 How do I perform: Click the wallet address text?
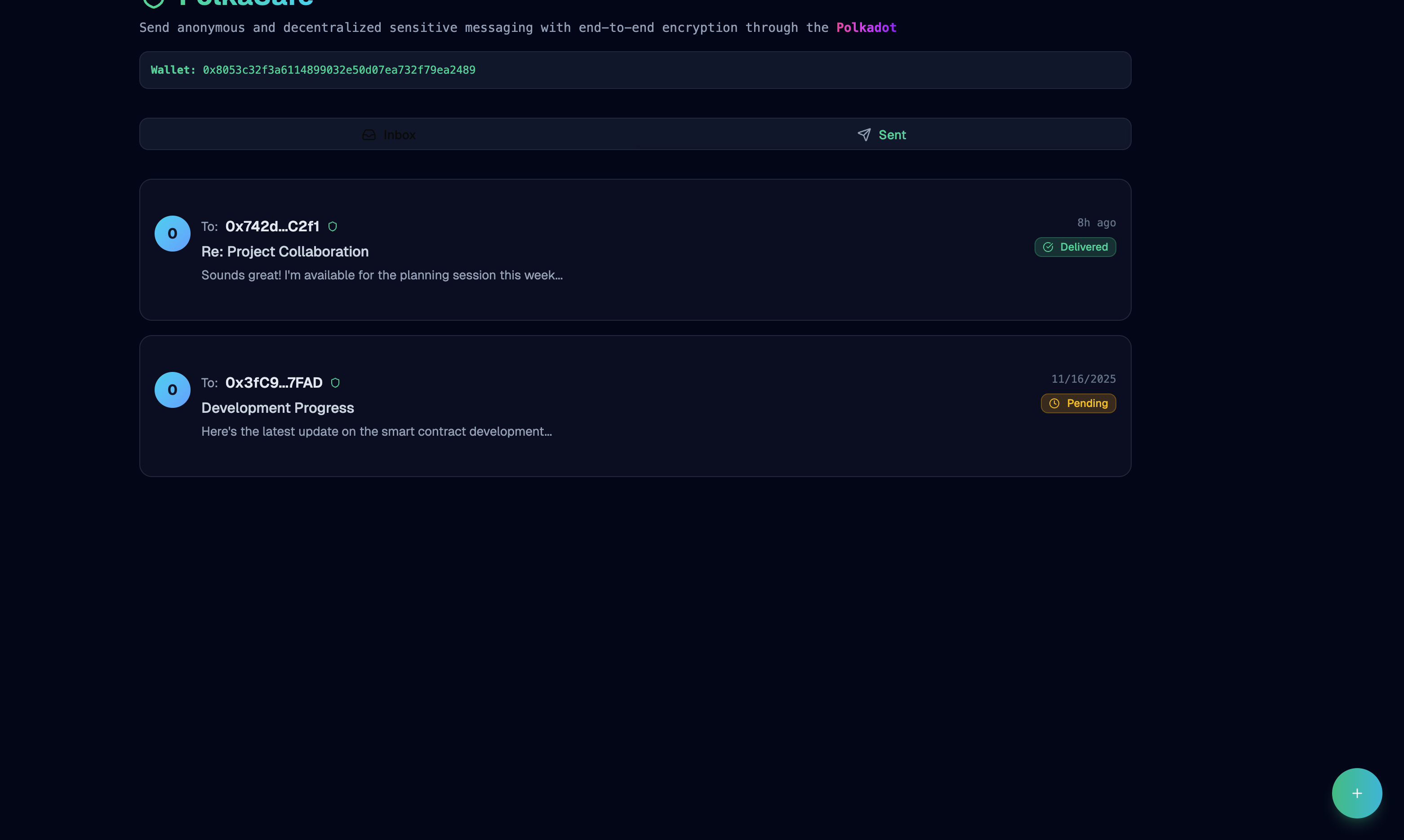pyautogui.click(x=339, y=70)
